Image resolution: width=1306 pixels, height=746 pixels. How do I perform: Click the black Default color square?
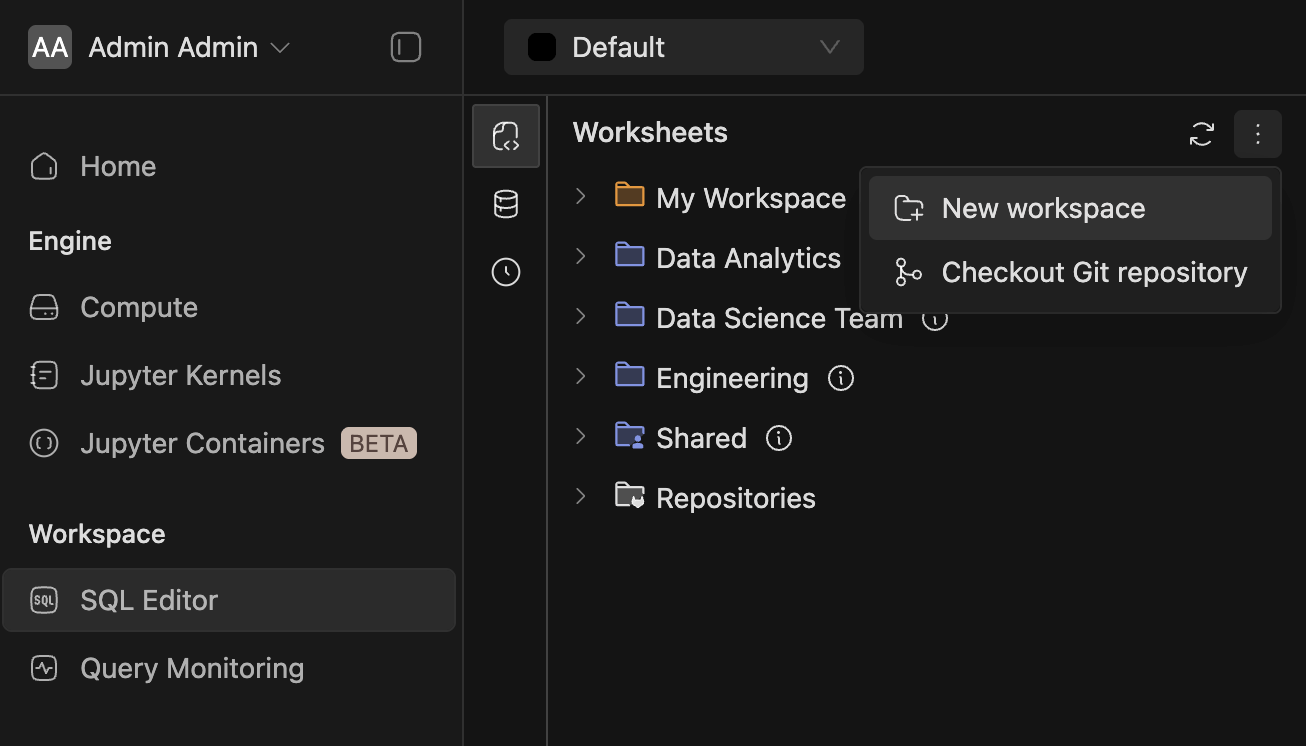tap(542, 47)
